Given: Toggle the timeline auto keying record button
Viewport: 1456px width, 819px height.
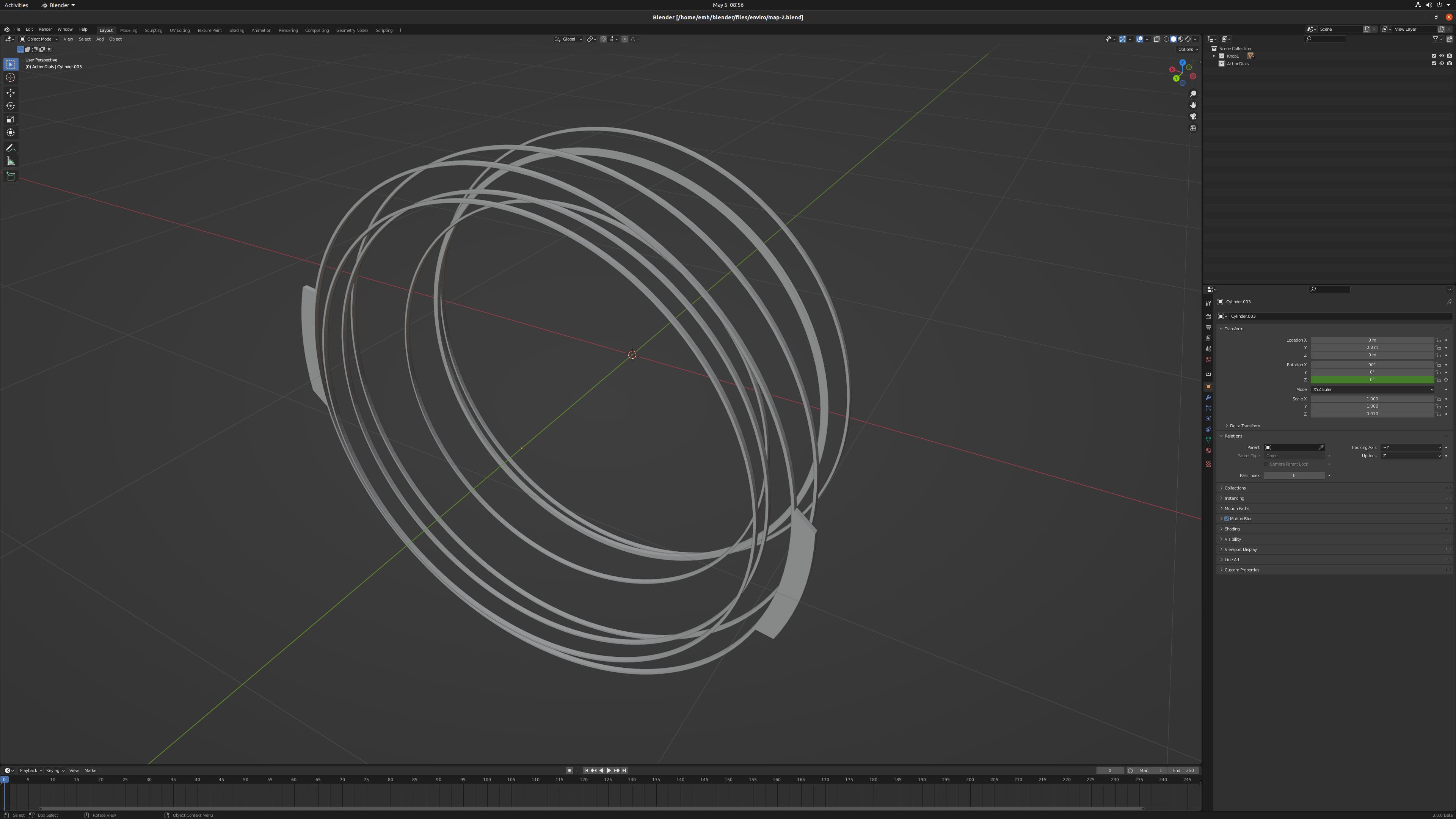Looking at the screenshot, I should pyautogui.click(x=569, y=770).
